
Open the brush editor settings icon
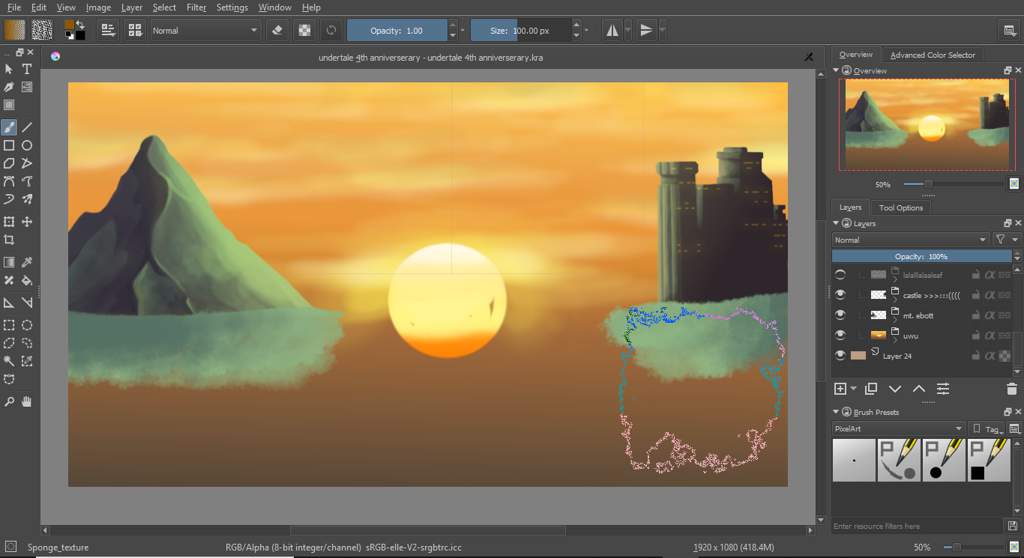click(108, 30)
